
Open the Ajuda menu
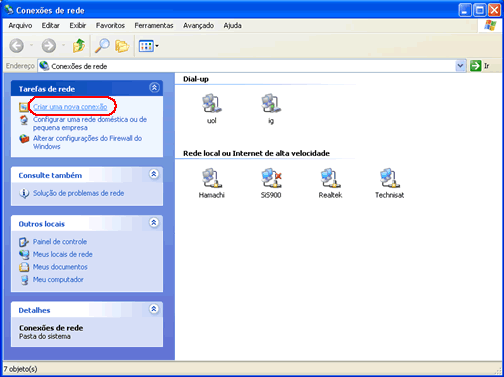click(x=232, y=26)
